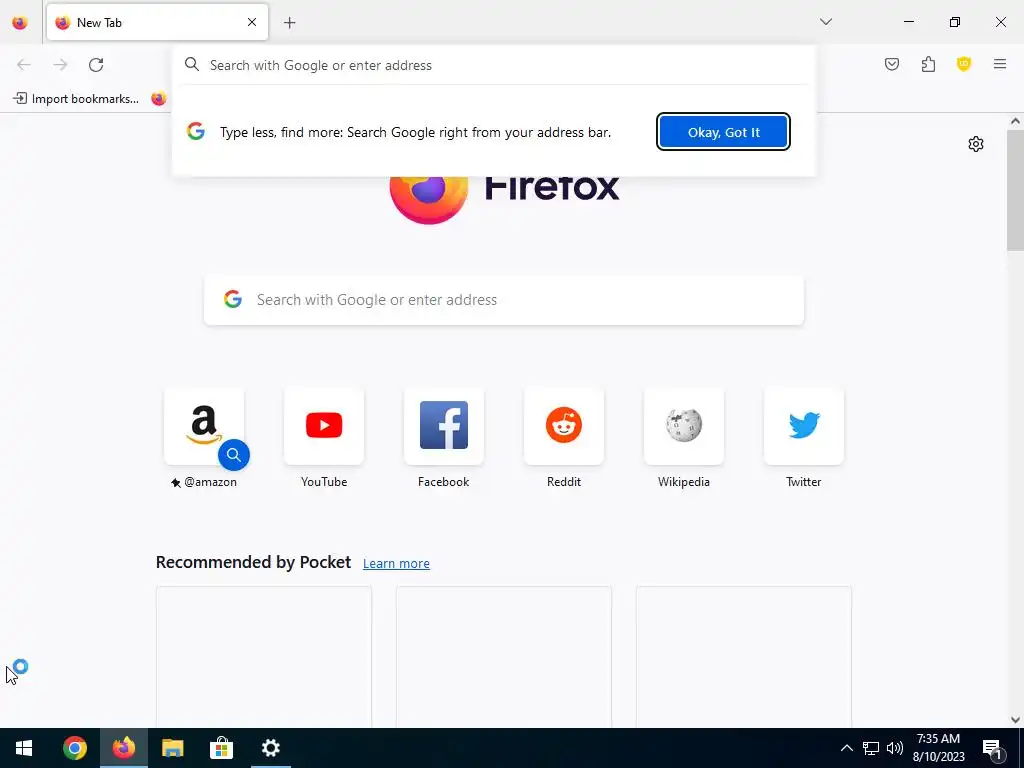Screen dimensions: 1024x768
Task: Save to Pocket from toolbar
Action: pyautogui.click(x=892, y=64)
